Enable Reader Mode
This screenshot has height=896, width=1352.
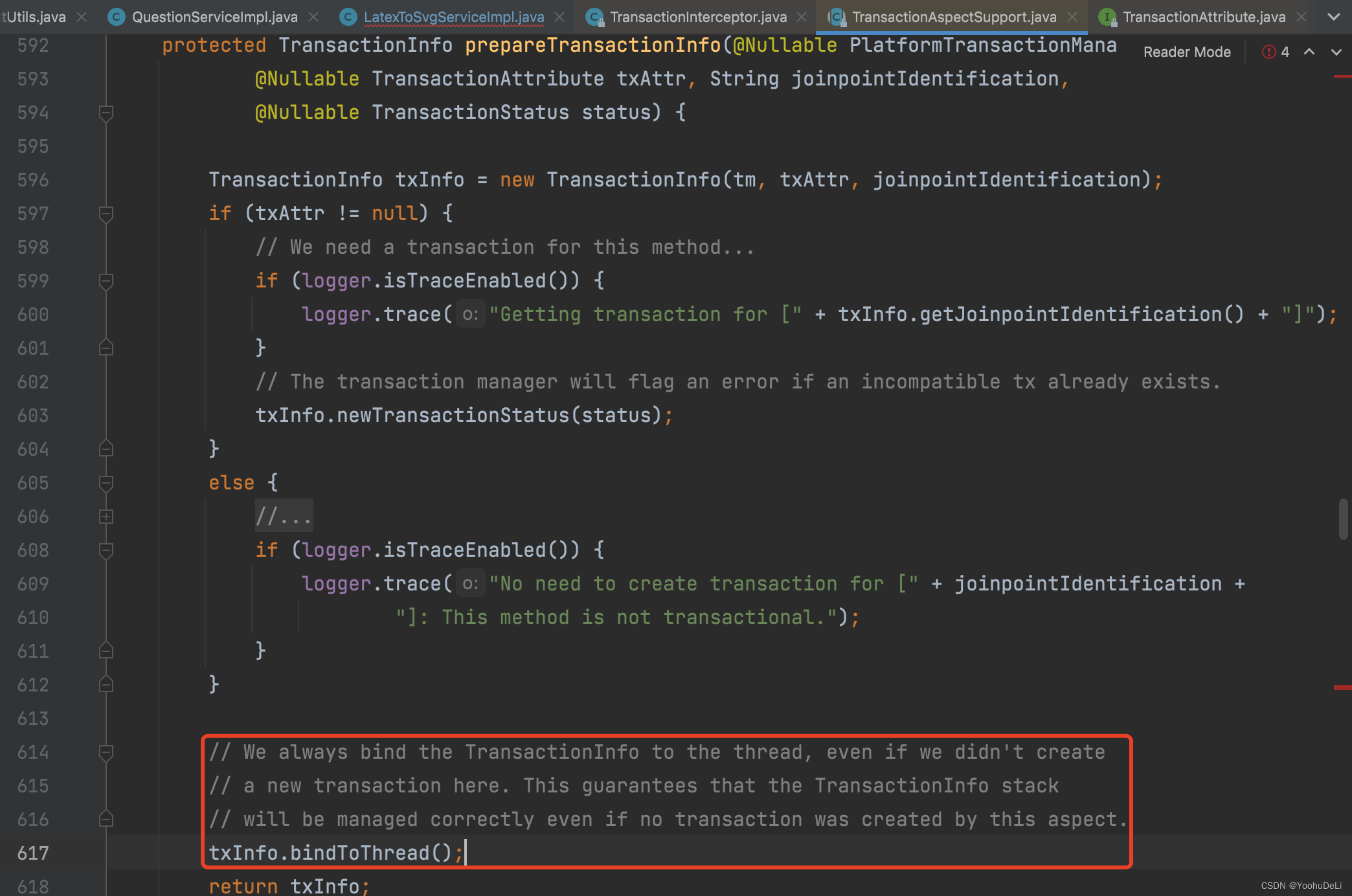pyautogui.click(x=1186, y=52)
